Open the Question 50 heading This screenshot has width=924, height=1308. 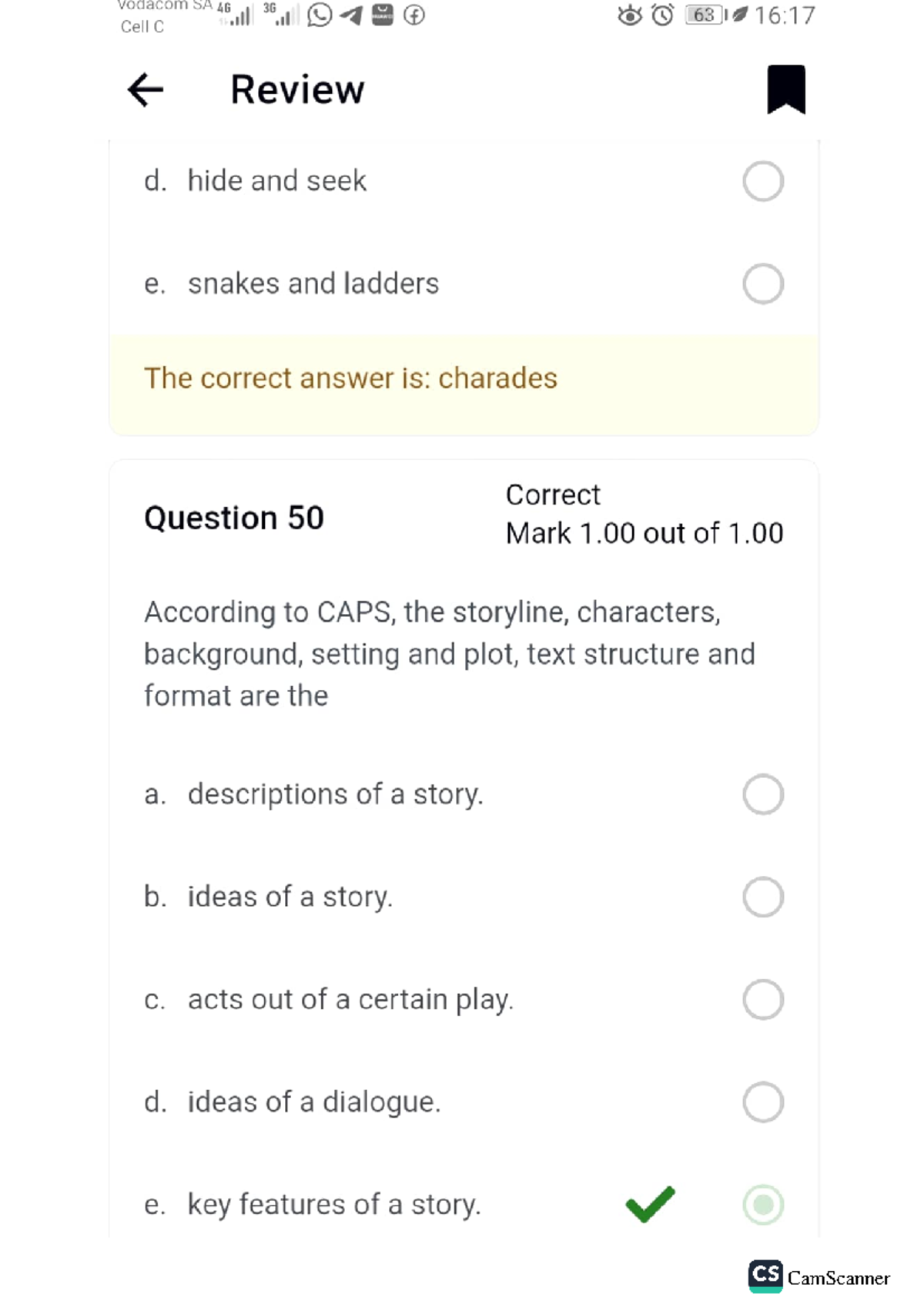click(x=234, y=518)
